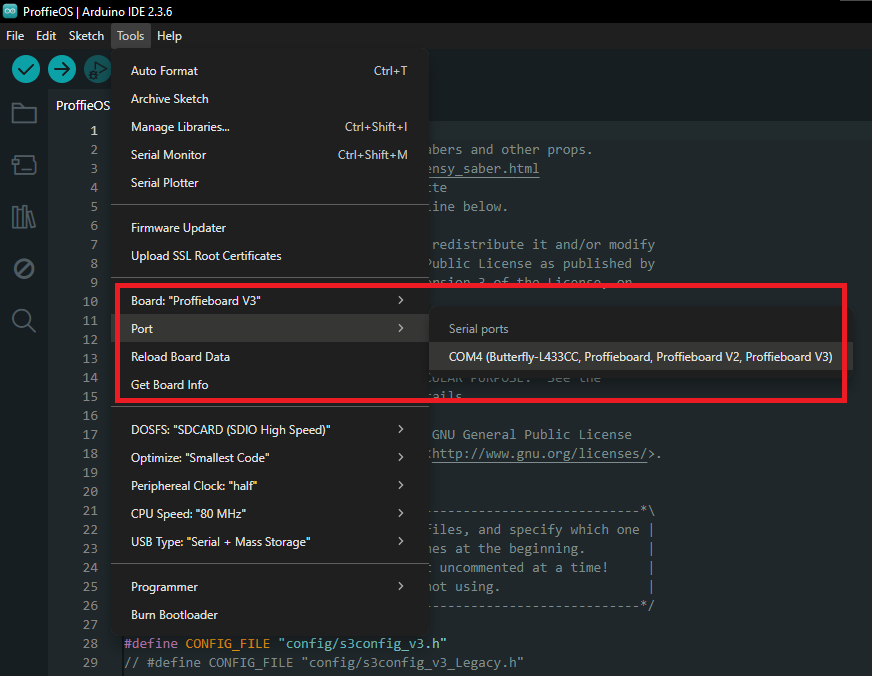The image size is (872, 676).
Task: Click the Arduino IDE app logo
Action: [x=10, y=11]
